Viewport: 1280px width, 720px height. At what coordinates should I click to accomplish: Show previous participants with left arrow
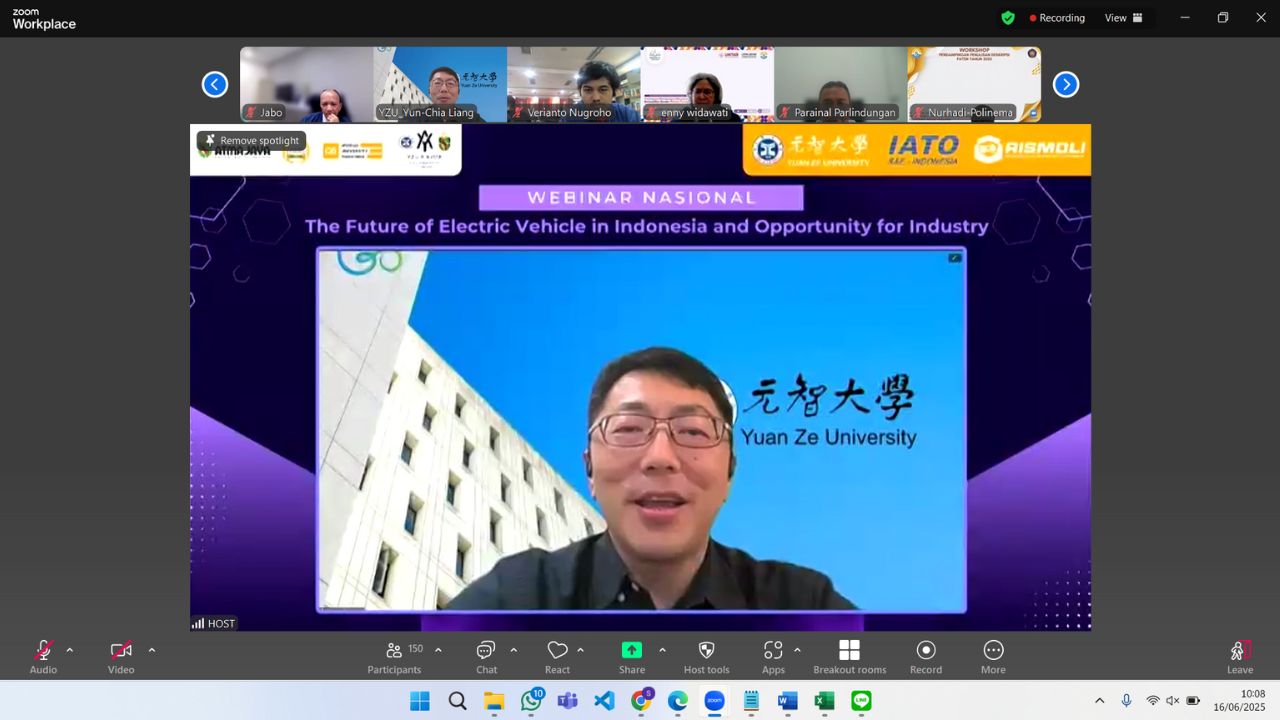pos(215,84)
